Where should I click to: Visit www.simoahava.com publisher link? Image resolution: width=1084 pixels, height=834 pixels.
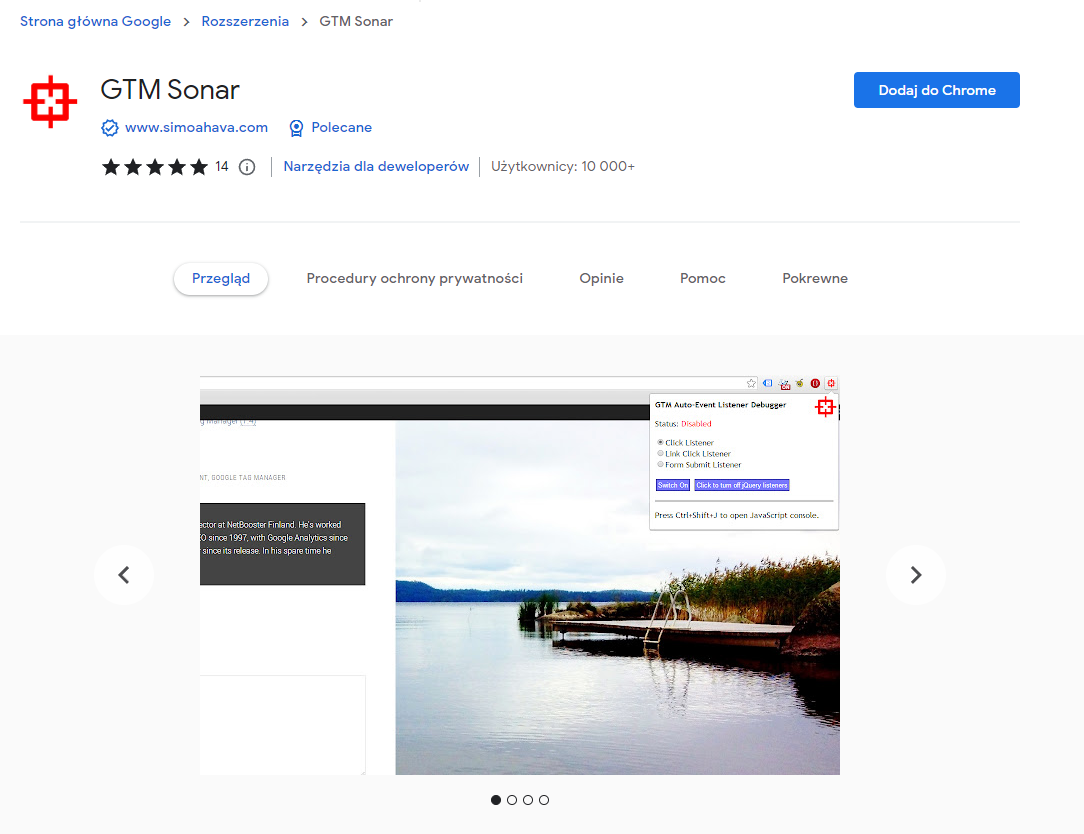196,127
